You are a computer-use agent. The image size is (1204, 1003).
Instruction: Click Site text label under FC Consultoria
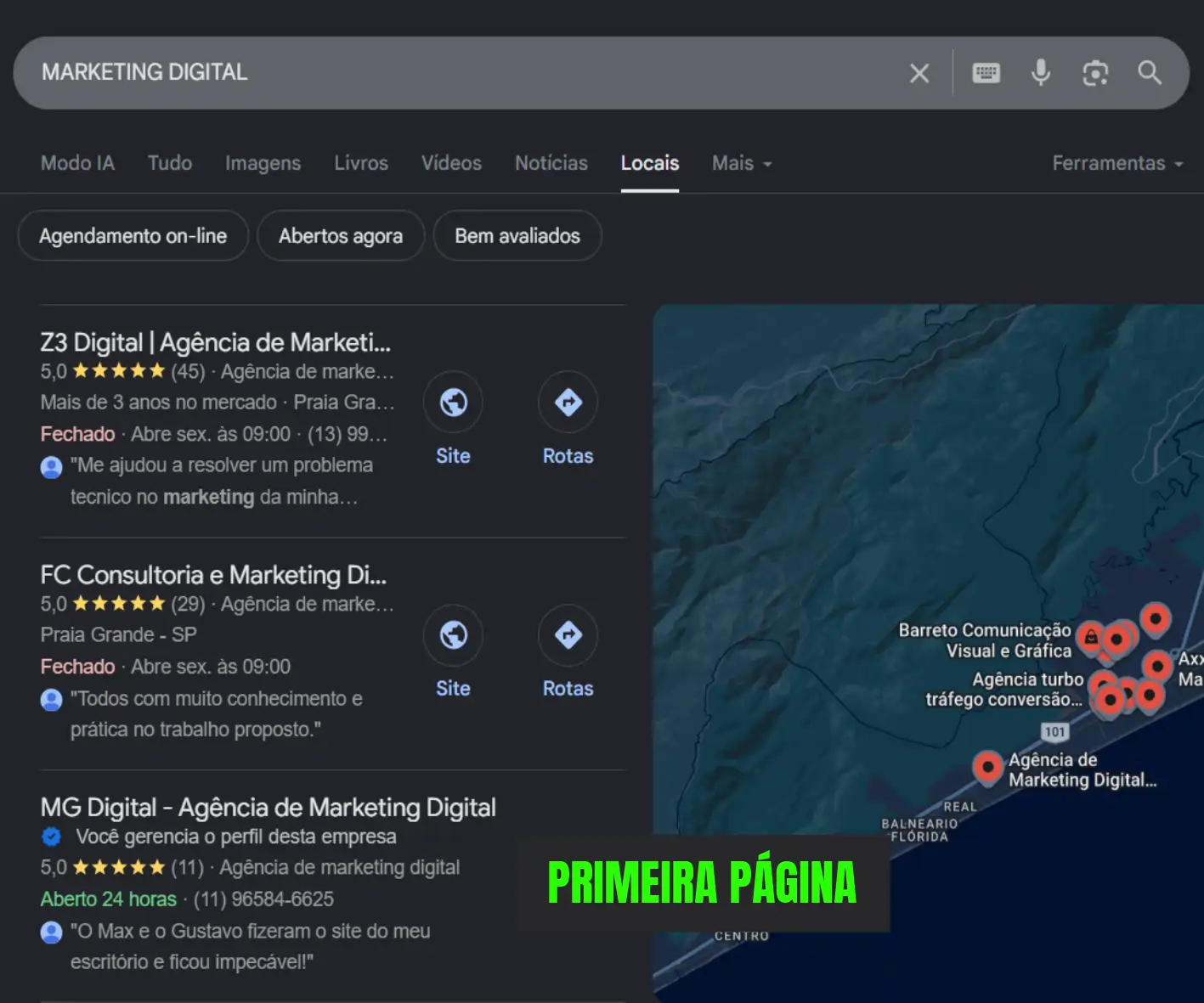tap(453, 689)
